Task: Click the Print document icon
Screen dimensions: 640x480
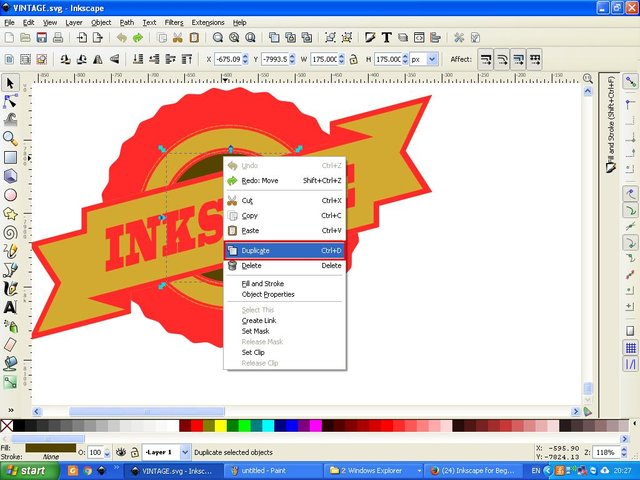Action: [58, 38]
